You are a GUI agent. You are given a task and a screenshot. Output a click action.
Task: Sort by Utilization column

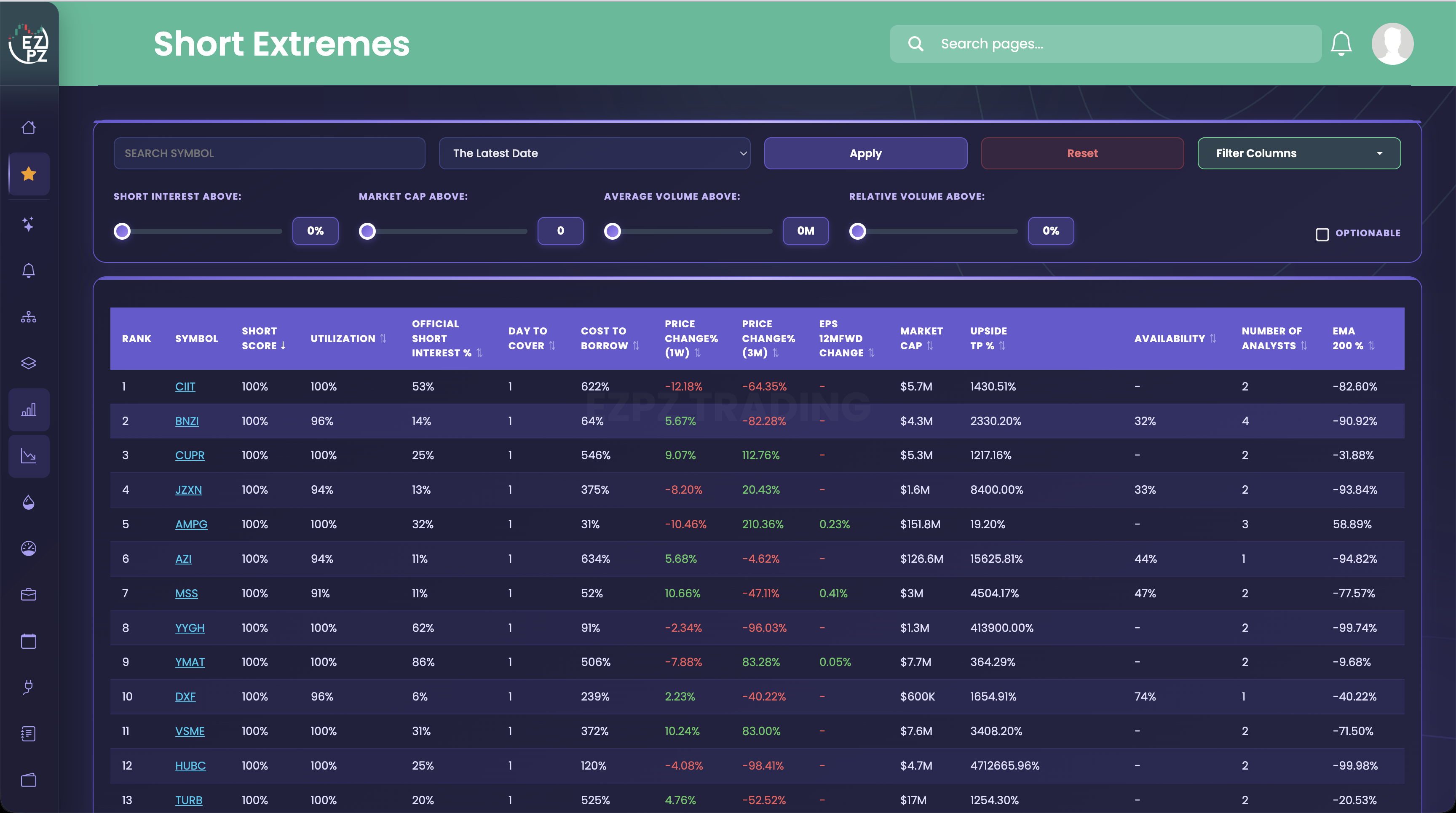(383, 338)
